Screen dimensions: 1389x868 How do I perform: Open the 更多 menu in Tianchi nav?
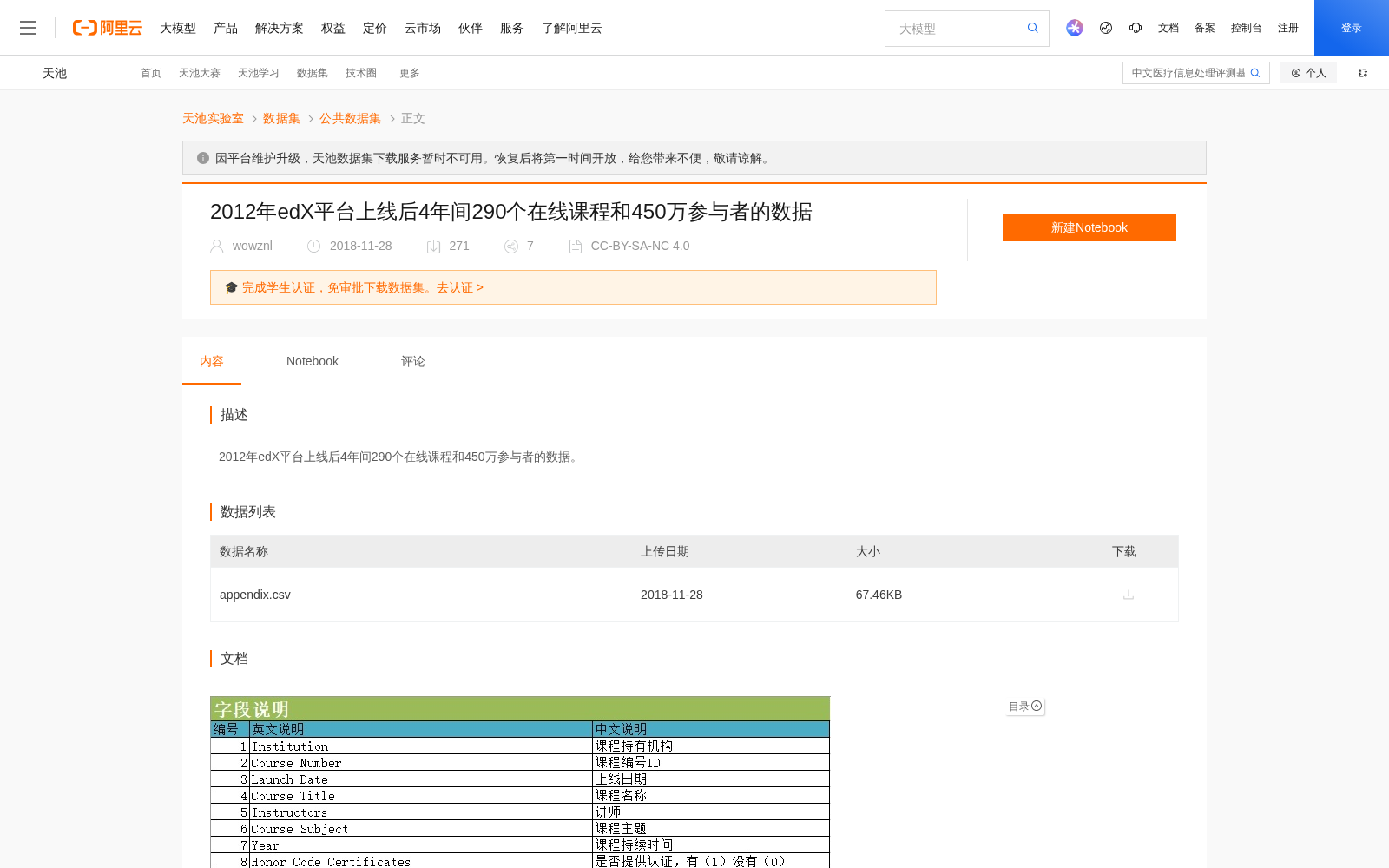(410, 73)
